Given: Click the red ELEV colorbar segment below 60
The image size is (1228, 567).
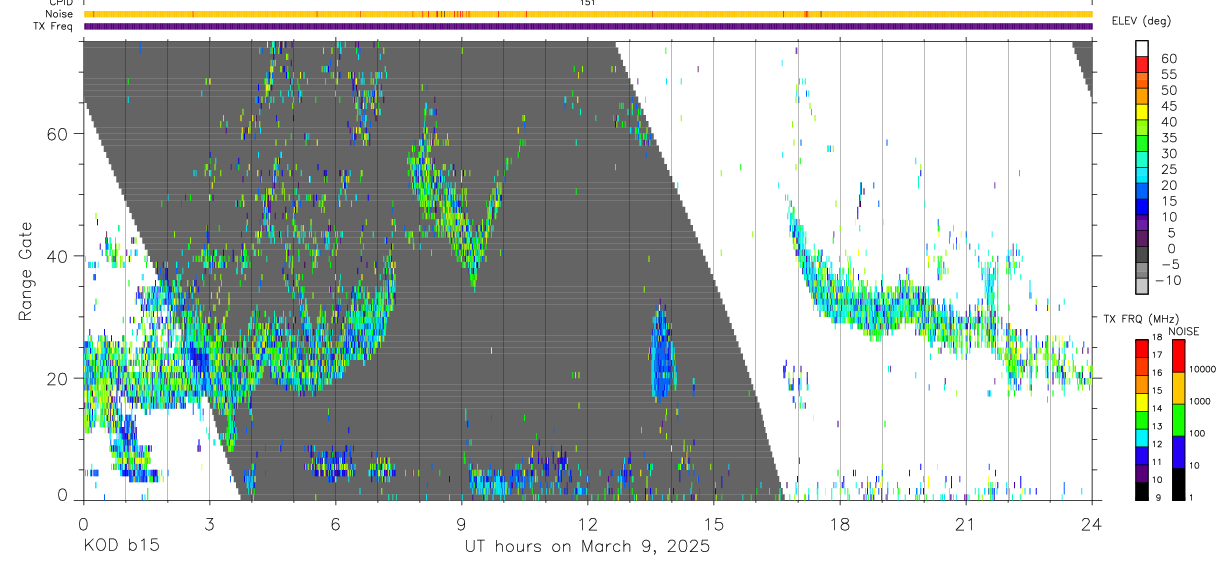Looking at the screenshot, I should pyautogui.click(x=1142, y=66).
